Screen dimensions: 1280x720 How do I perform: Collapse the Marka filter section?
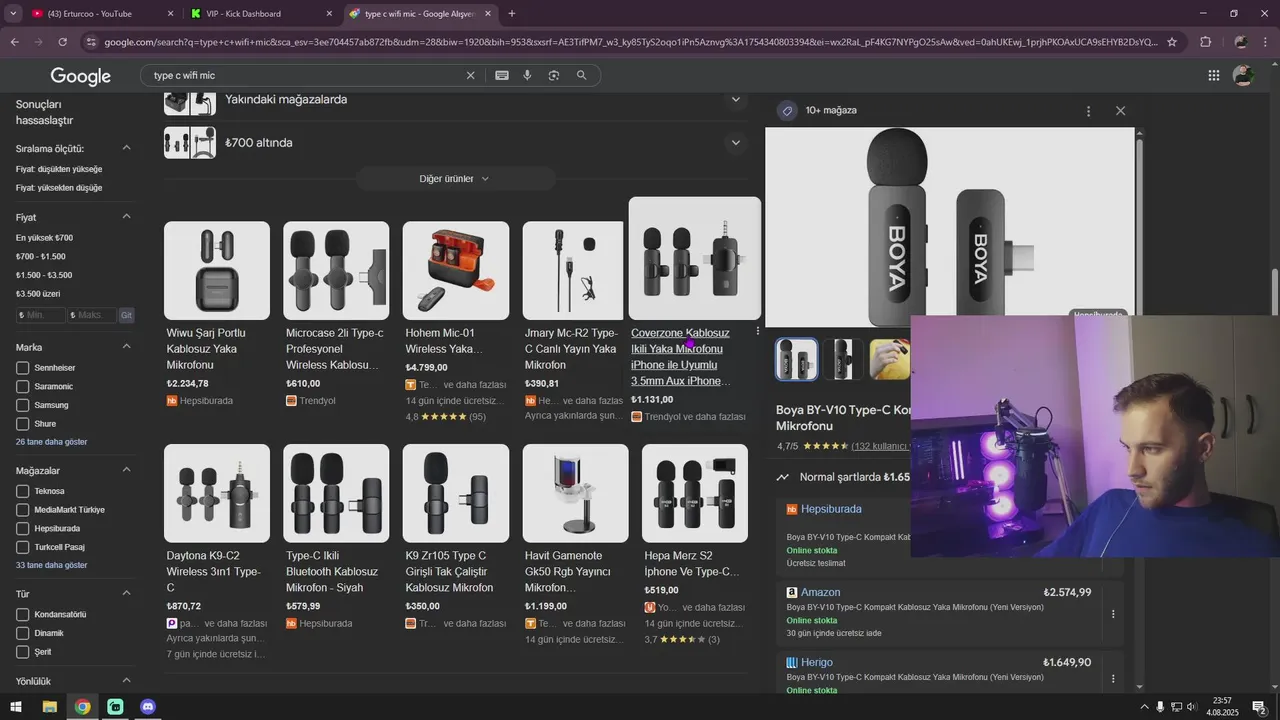pyautogui.click(x=127, y=347)
